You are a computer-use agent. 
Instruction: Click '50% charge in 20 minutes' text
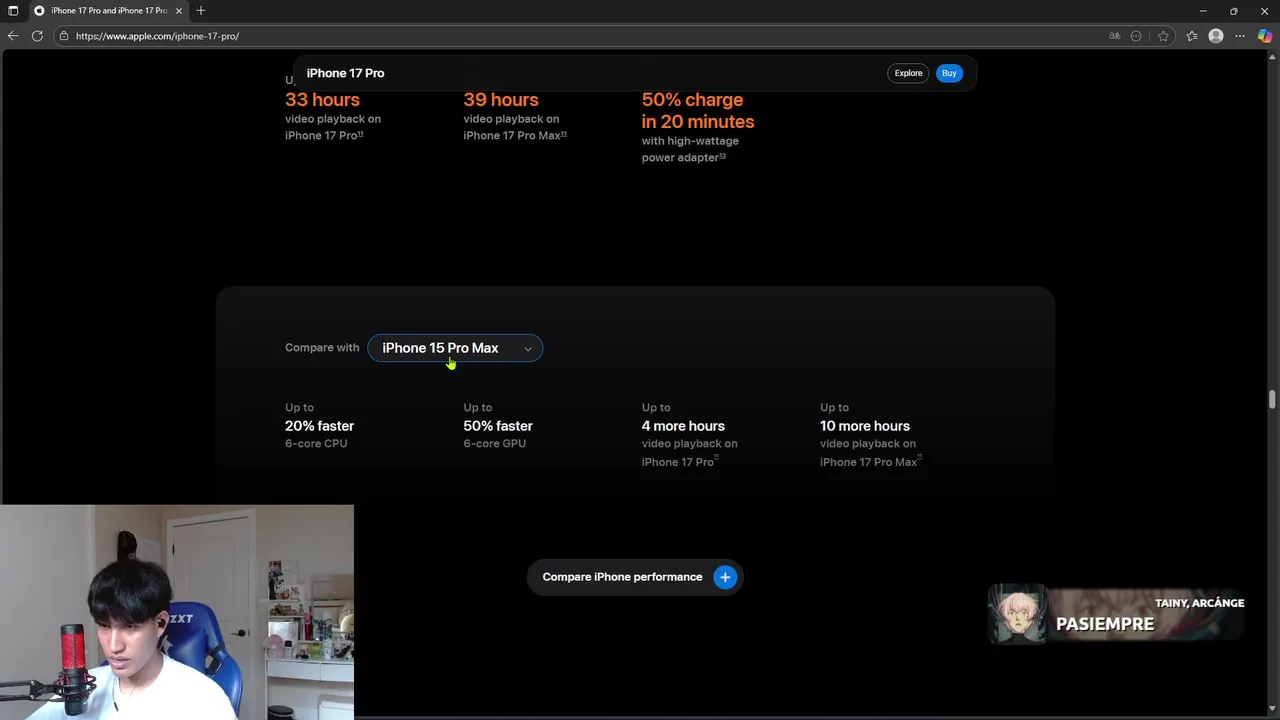[x=698, y=111]
